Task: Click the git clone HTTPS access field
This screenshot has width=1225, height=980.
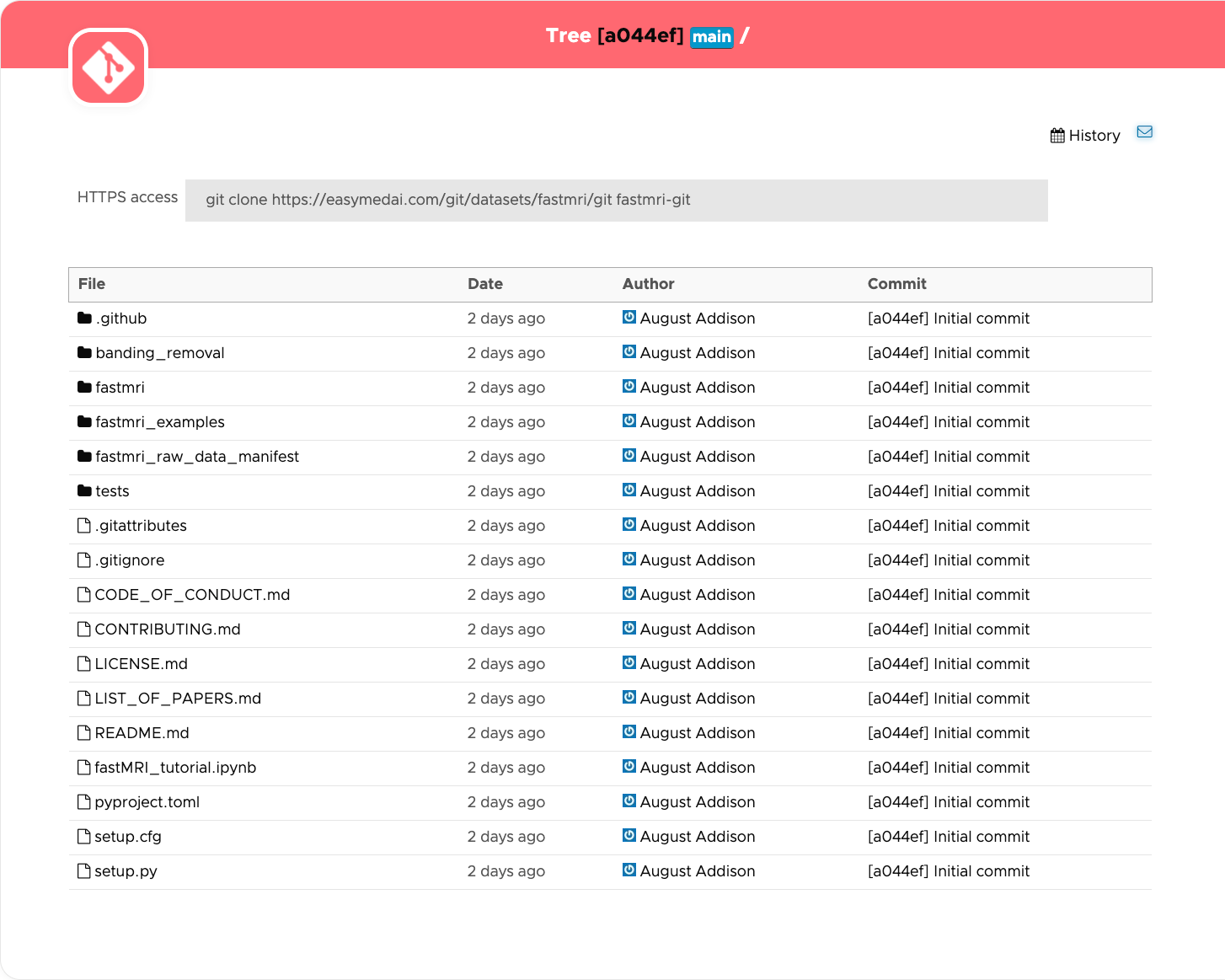Action: [617, 201]
